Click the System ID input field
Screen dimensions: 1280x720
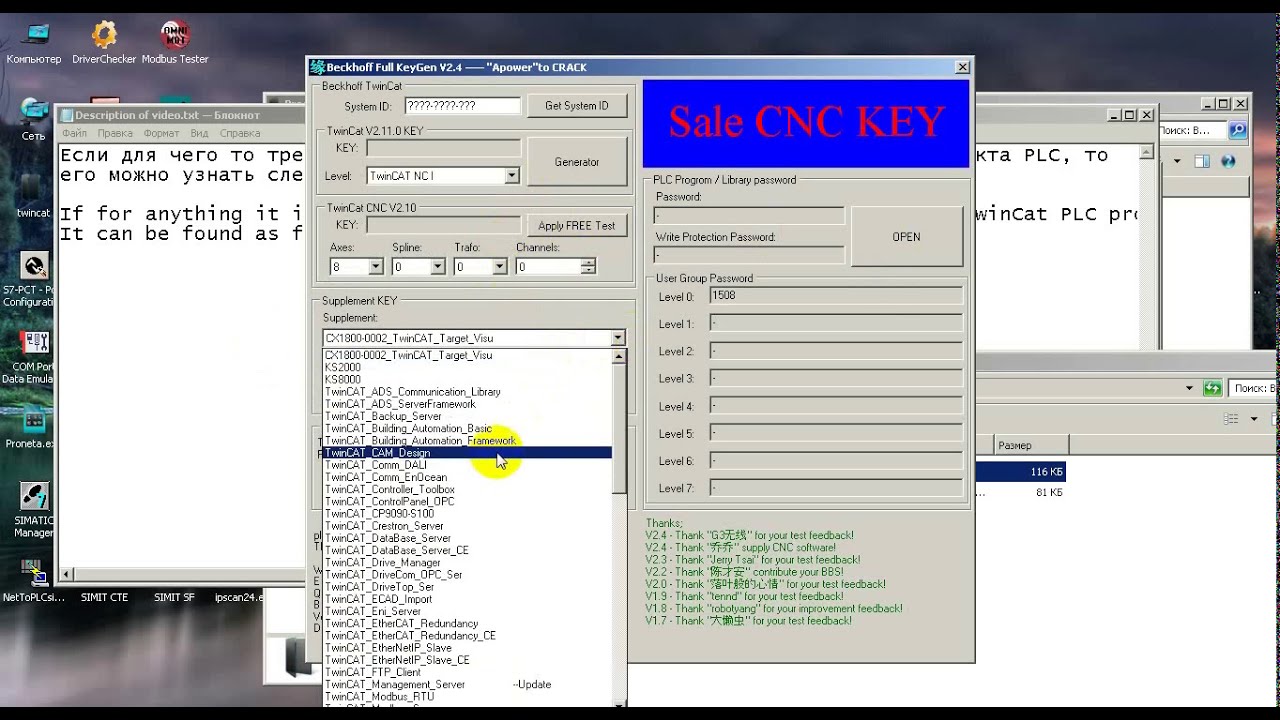point(463,106)
